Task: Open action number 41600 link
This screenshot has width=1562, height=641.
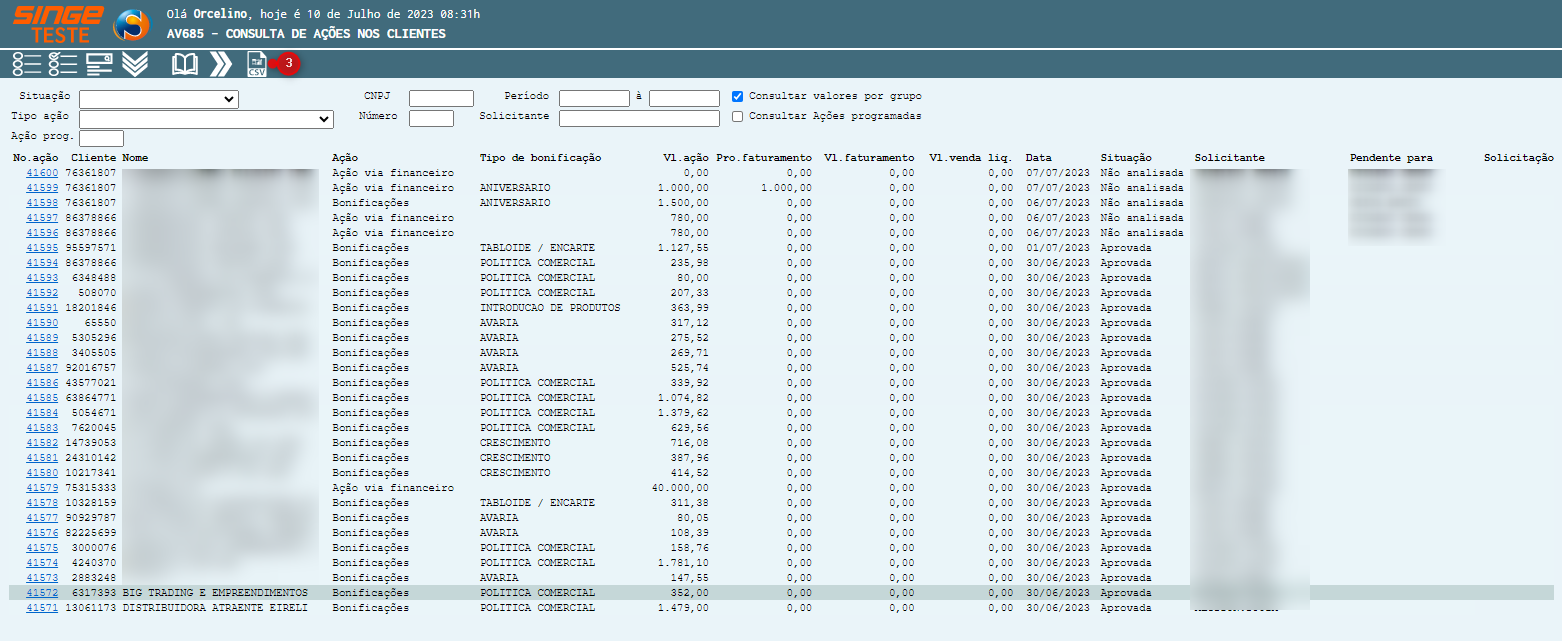Action: tap(42, 173)
